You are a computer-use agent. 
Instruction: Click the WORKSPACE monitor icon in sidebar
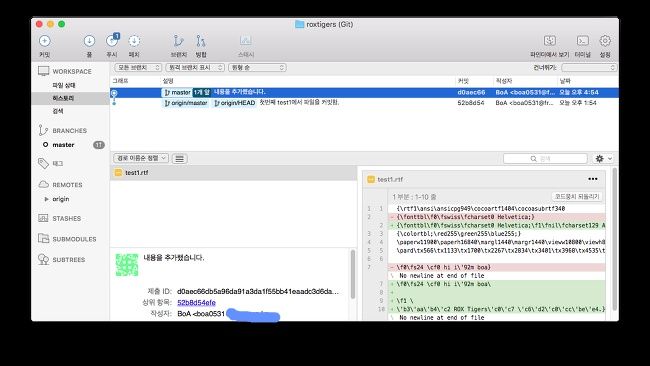43,71
